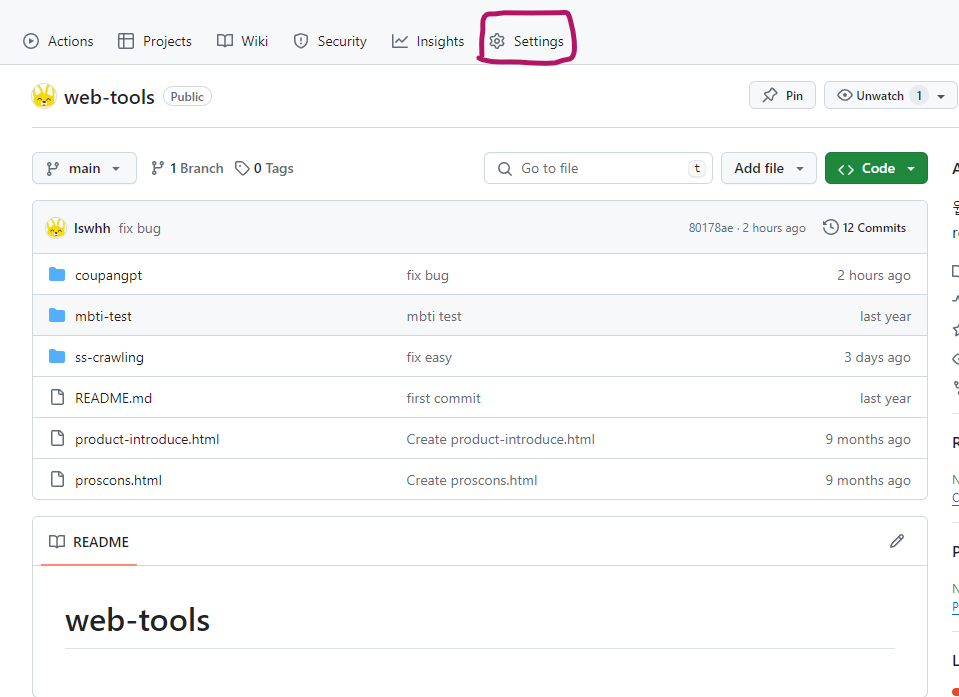Expand the Unwatch dropdown arrow
The image size is (959, 697).
941,96
